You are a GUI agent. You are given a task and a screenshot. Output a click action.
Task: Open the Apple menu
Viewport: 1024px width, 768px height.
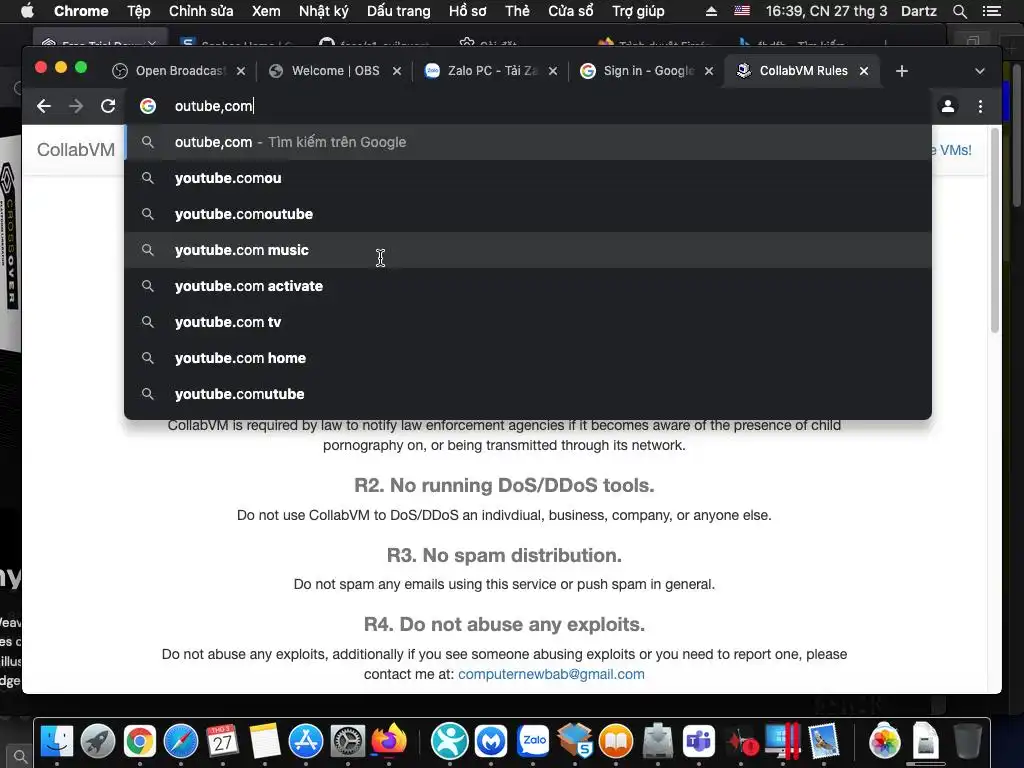click(x=27, y=11)
